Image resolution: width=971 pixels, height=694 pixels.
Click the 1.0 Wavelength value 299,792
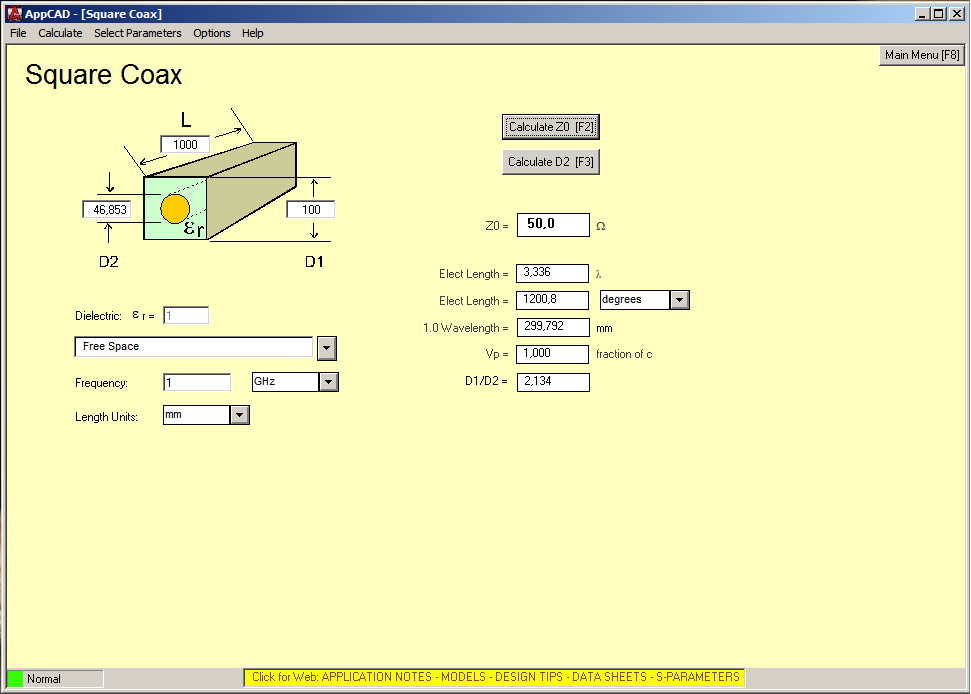click(552, 327)
